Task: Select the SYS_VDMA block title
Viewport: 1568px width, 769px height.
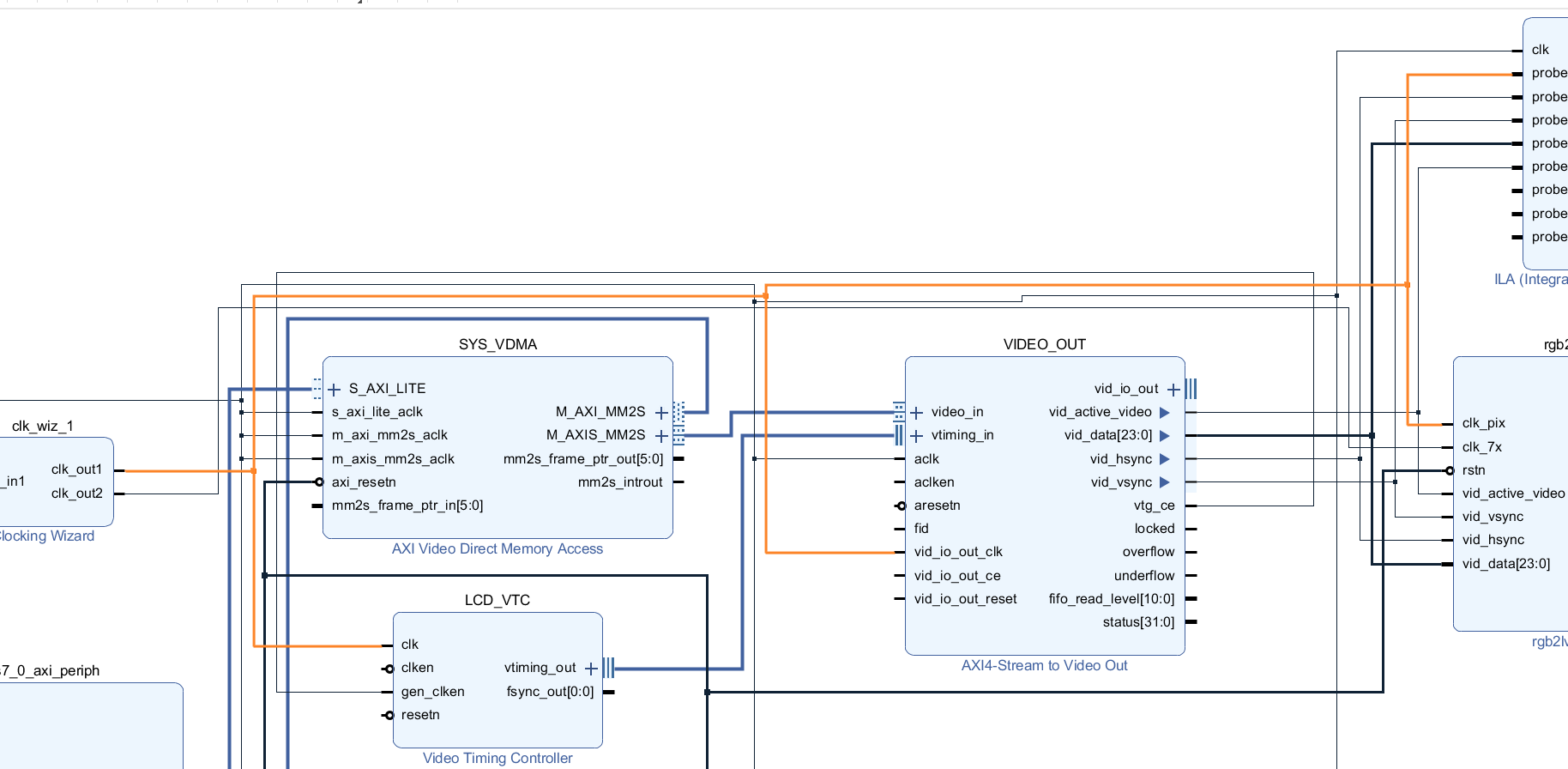Action: [x=498, y=344]
